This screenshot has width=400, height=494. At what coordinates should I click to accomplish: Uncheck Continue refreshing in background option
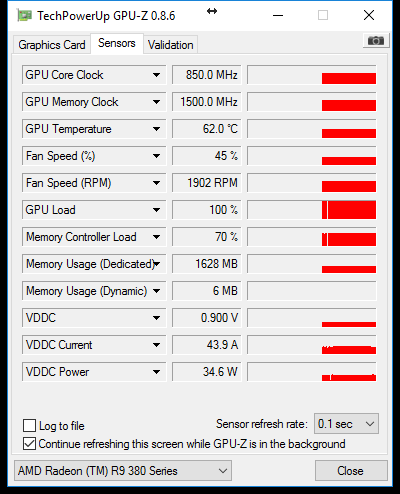coord(29,444)
